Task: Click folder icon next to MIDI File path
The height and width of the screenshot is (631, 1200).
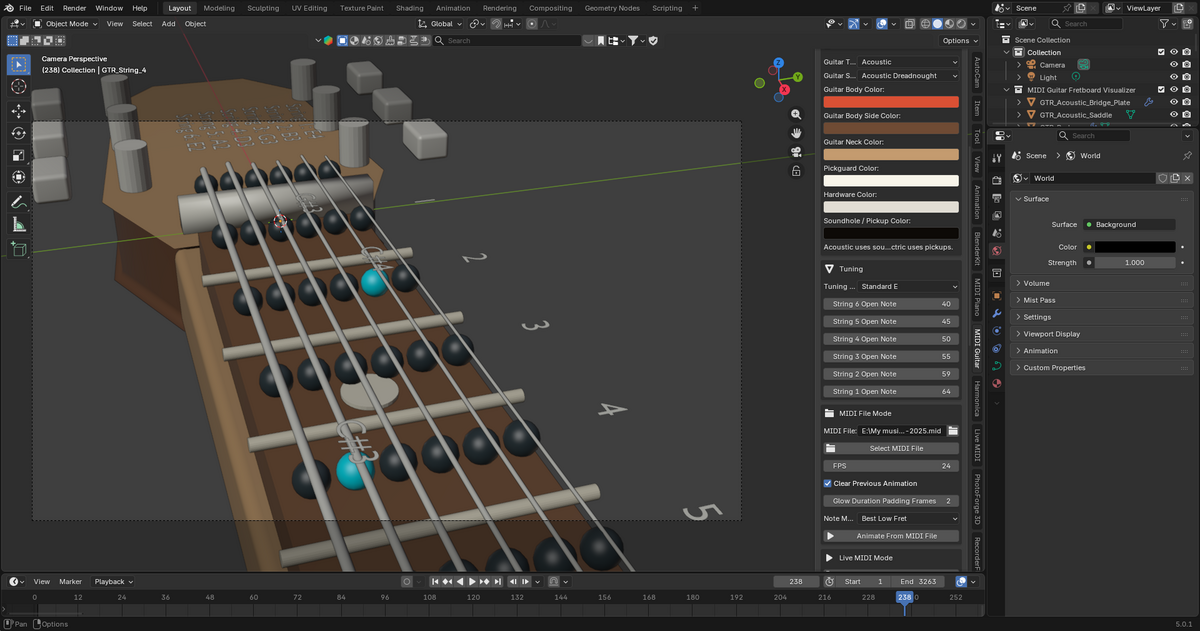Action: (x=953, y=431)
